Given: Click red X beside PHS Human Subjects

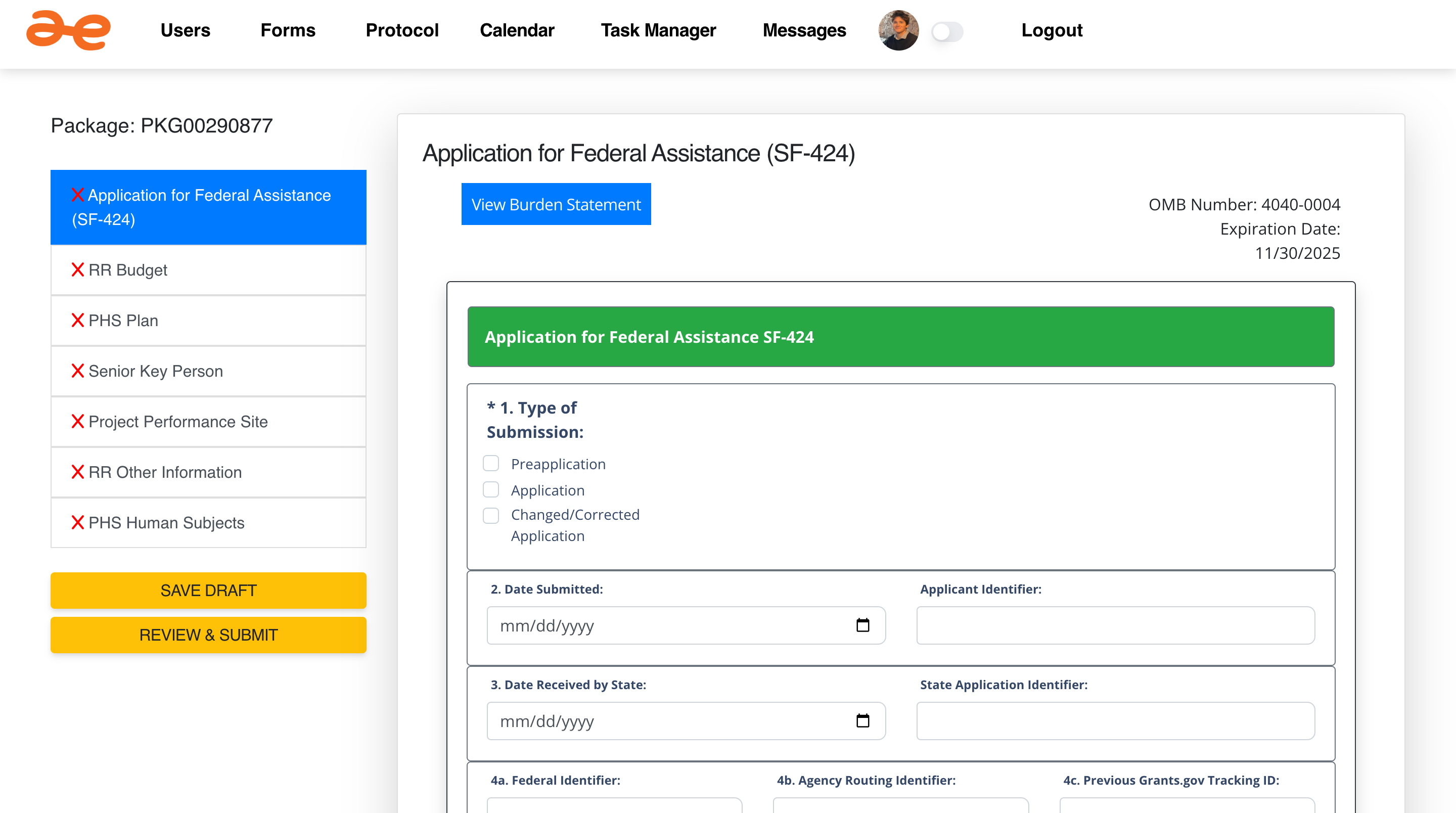Looking at the screenshot, I should [x=77, y=522].
